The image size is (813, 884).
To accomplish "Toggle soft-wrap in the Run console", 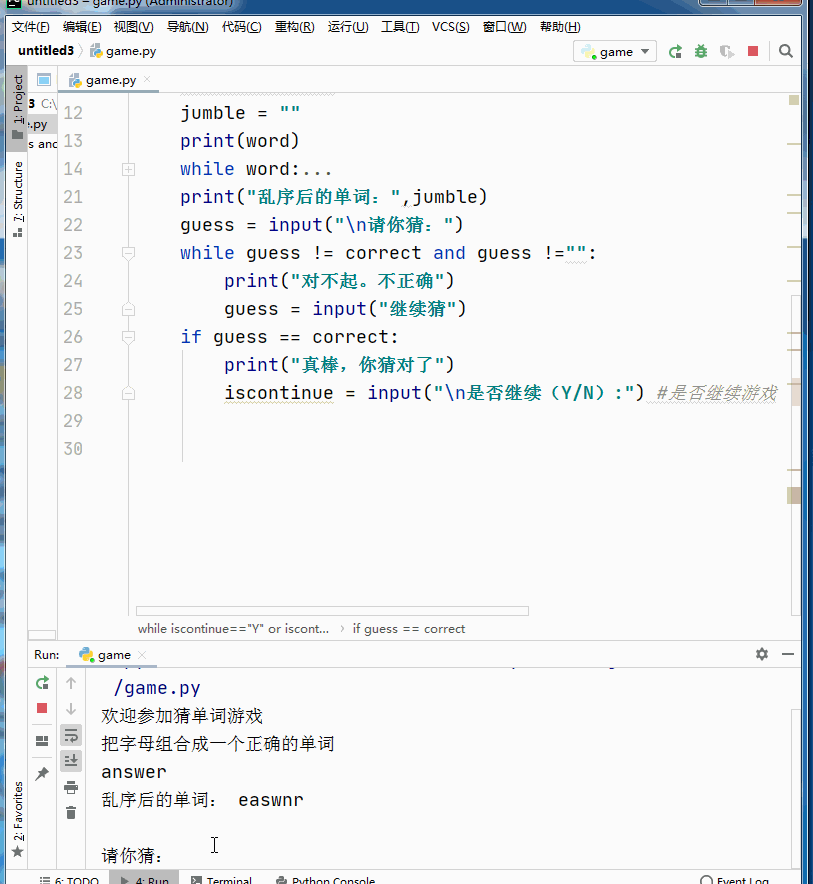I will coord(71,737).
